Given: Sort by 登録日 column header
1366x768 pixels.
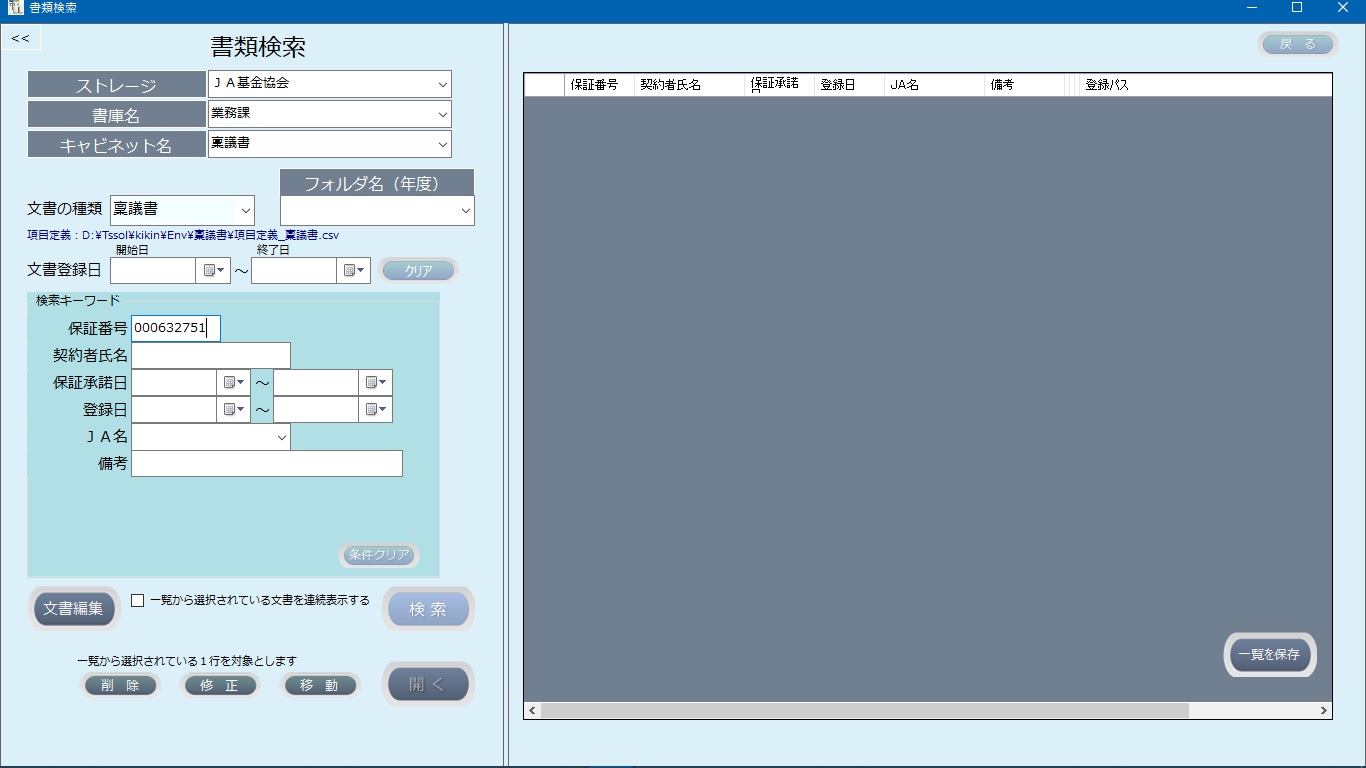Looking at the screenshot, I should (849, 85).
